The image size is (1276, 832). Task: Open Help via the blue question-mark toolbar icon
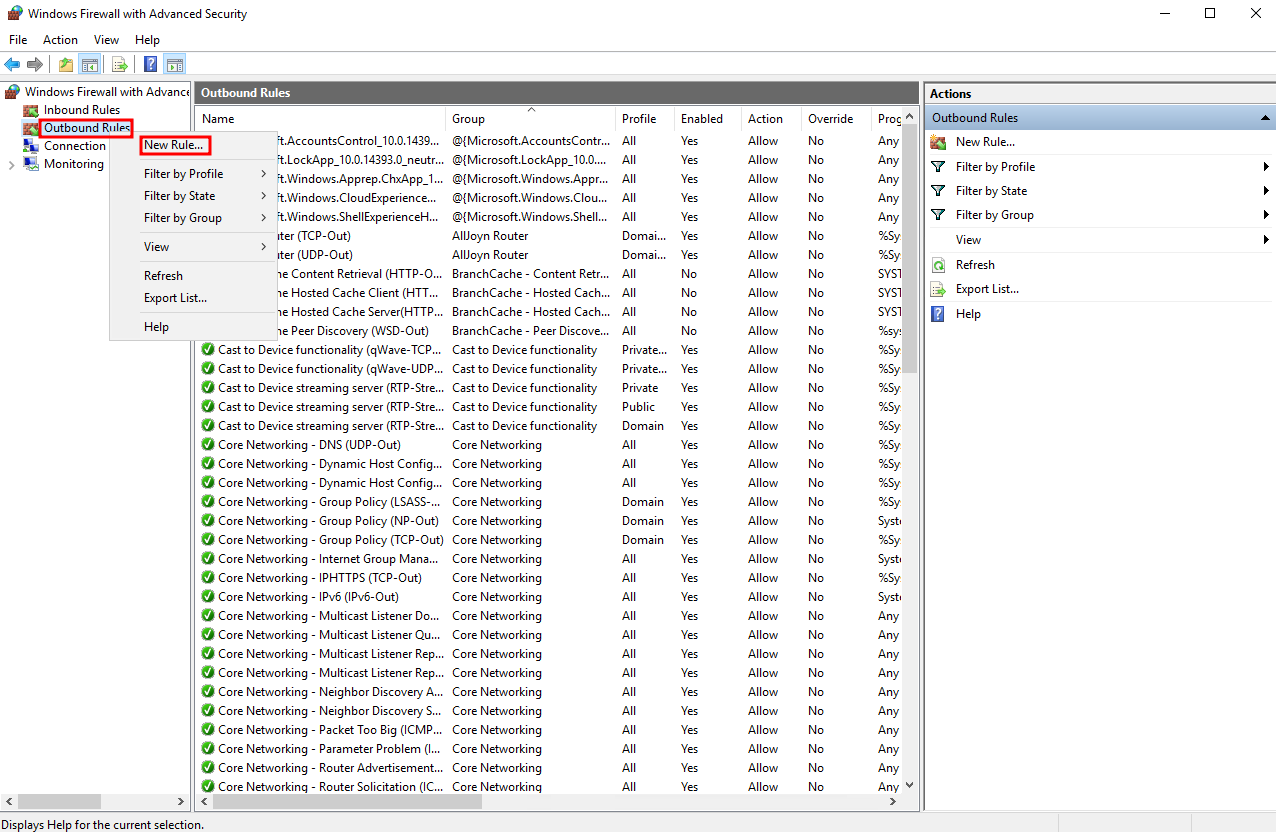tap(150, 65)
